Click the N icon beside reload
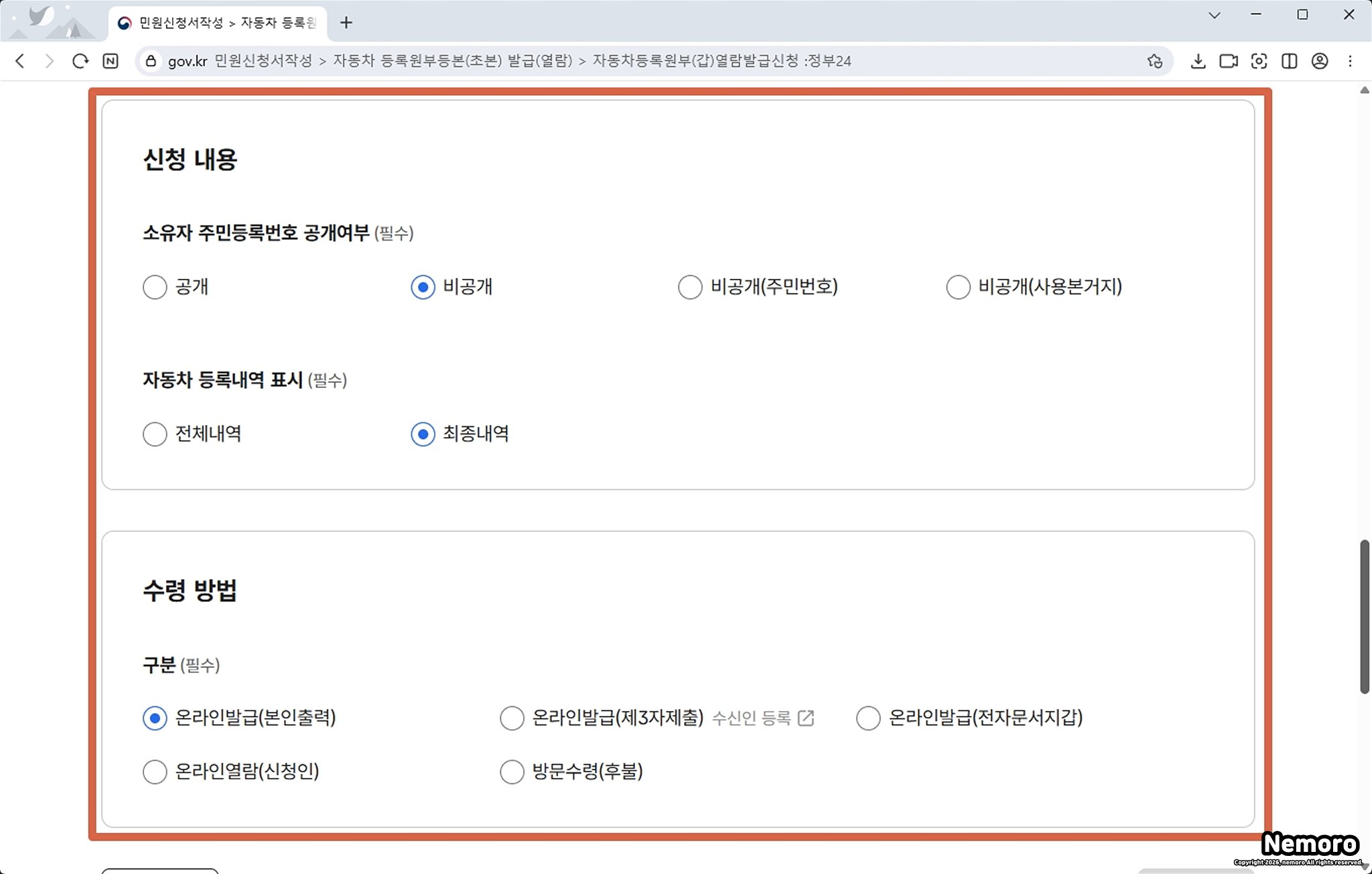 pos(111,61)
